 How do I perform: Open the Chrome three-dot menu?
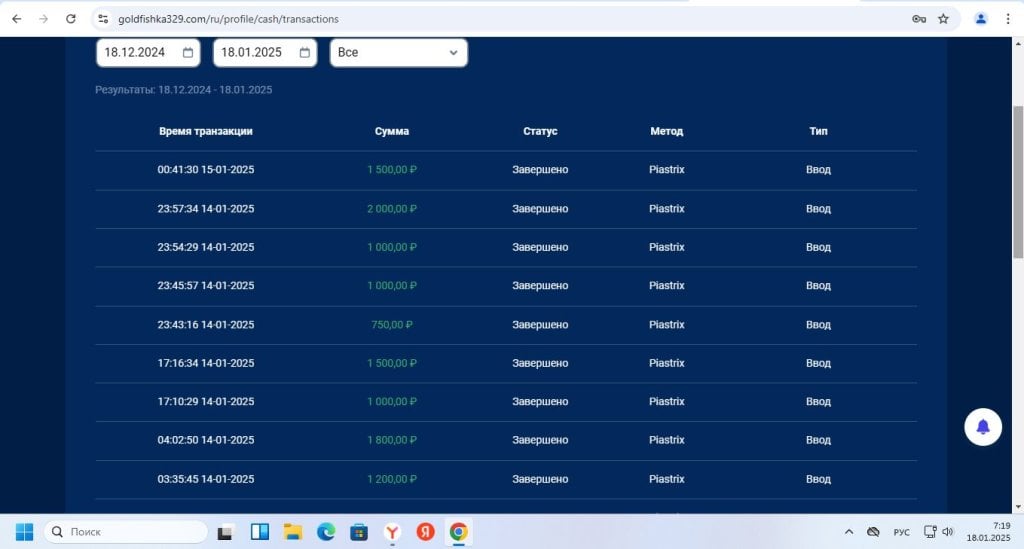click(1008, 19)
